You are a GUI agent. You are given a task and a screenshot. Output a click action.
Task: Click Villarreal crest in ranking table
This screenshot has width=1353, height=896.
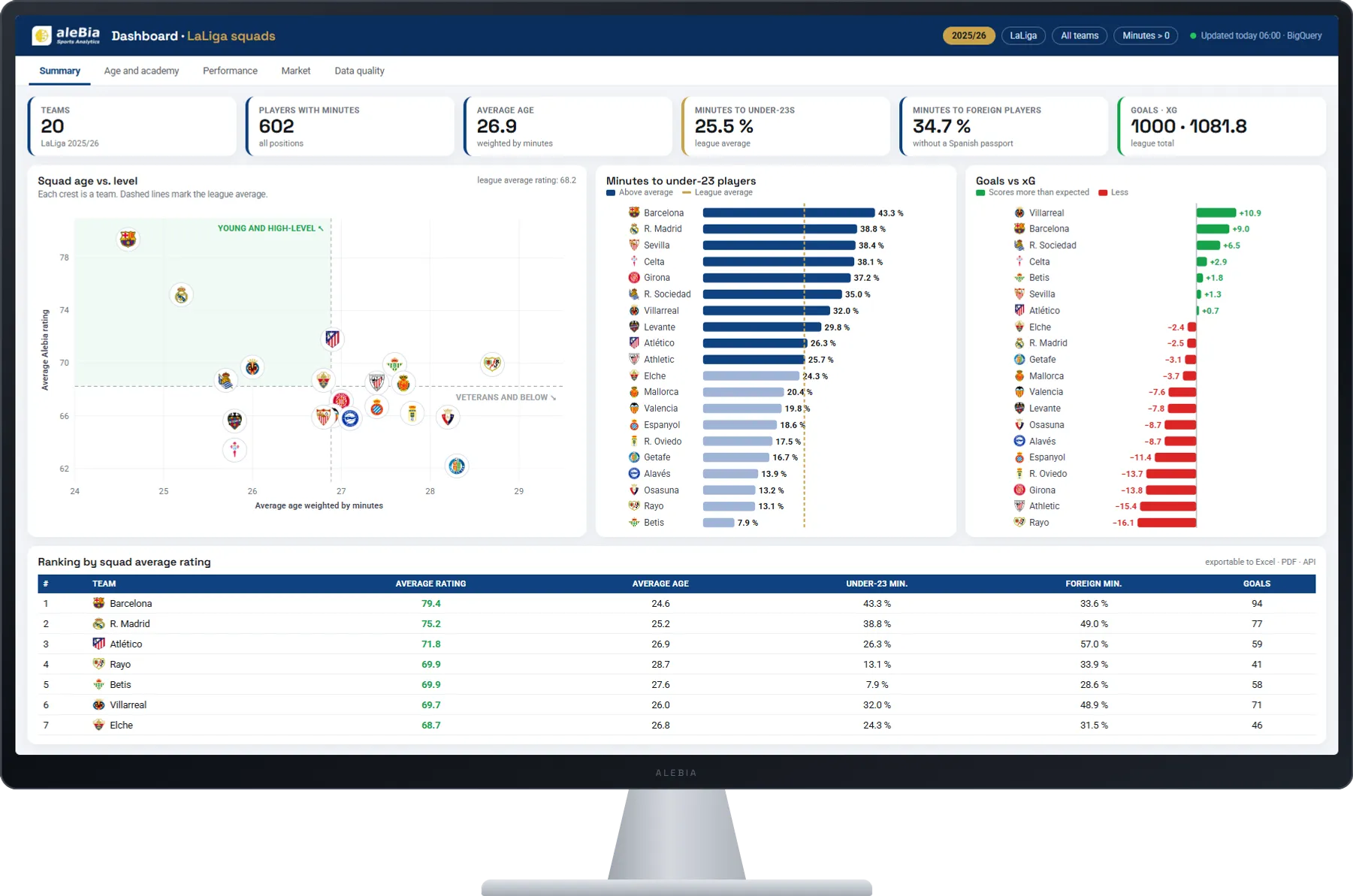coord(98,704)
